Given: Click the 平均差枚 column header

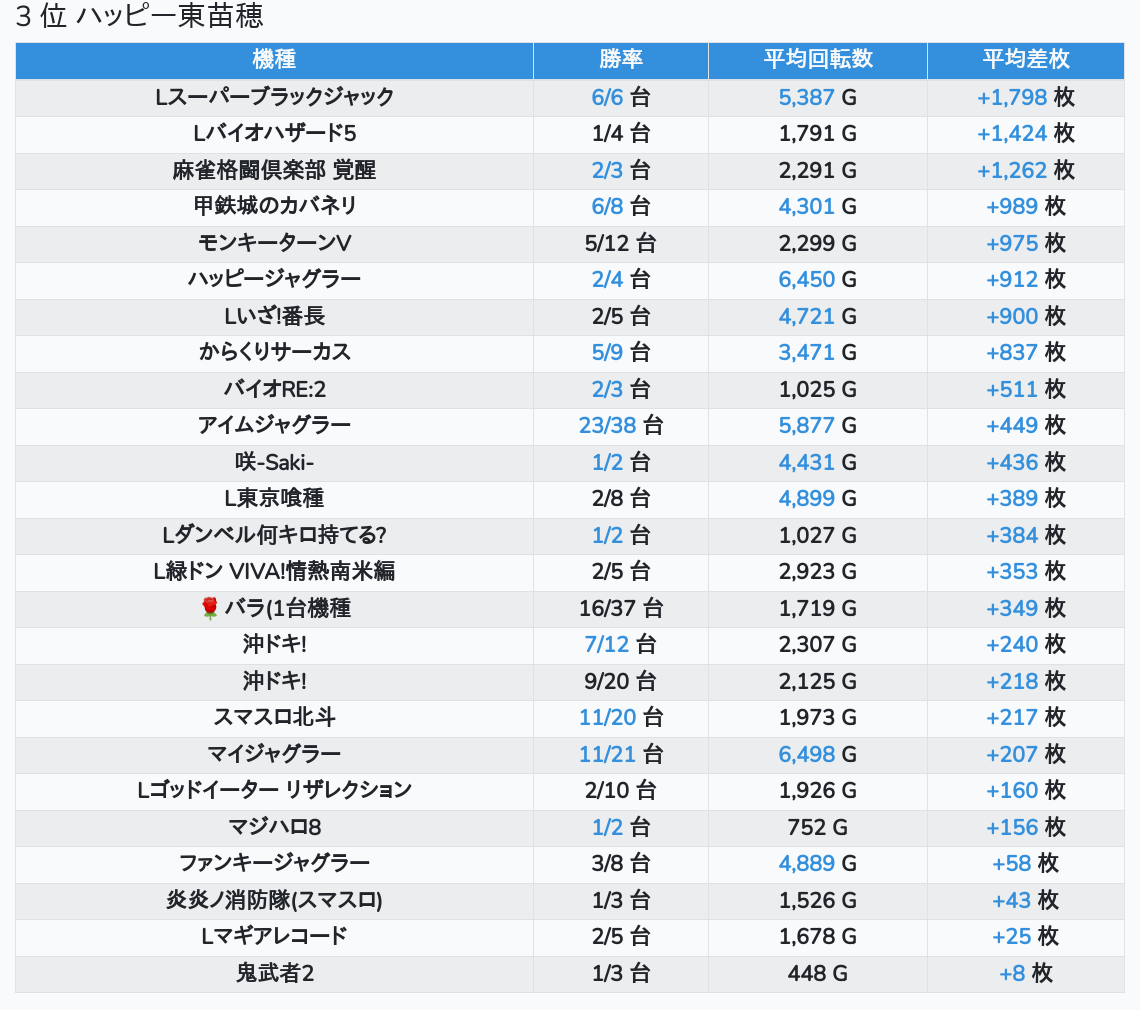Looking at the screenshot, I should coord(1026,60).
